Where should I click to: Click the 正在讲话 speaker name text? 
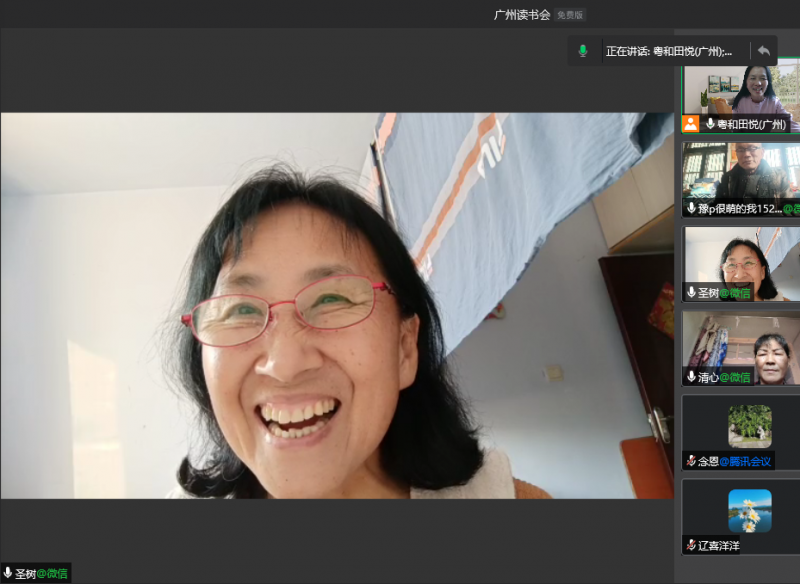pyautogui.click(x=668, y=51)
